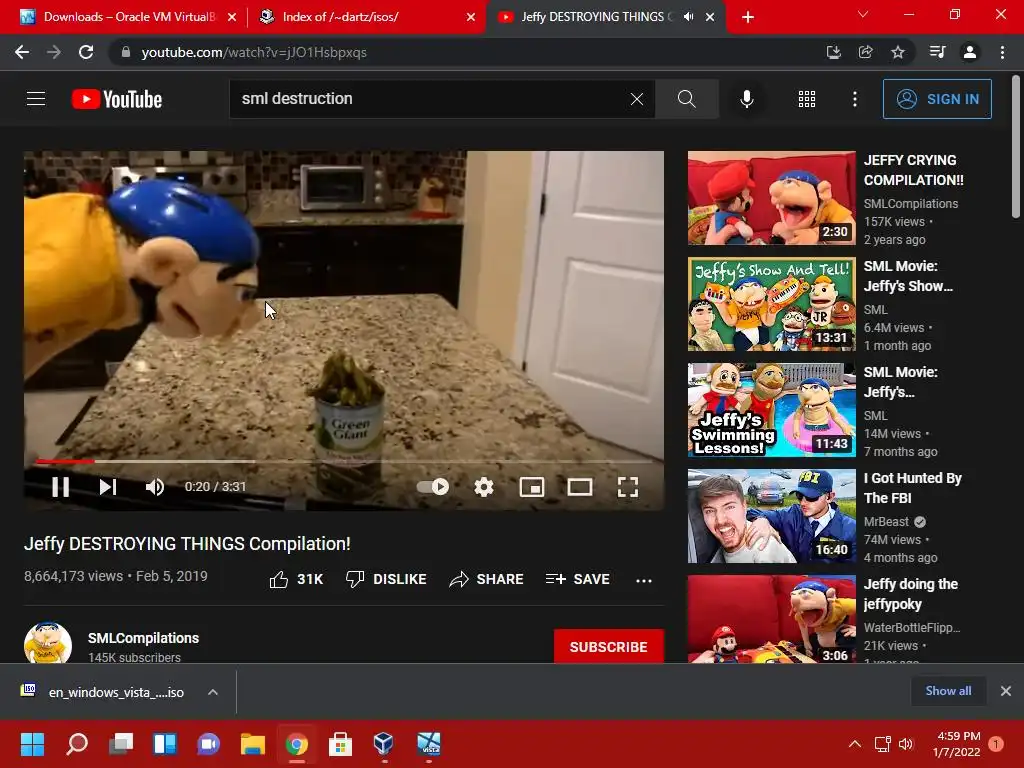
Task: Open the system volume tray icon
Action: click(x=906, y=744)
